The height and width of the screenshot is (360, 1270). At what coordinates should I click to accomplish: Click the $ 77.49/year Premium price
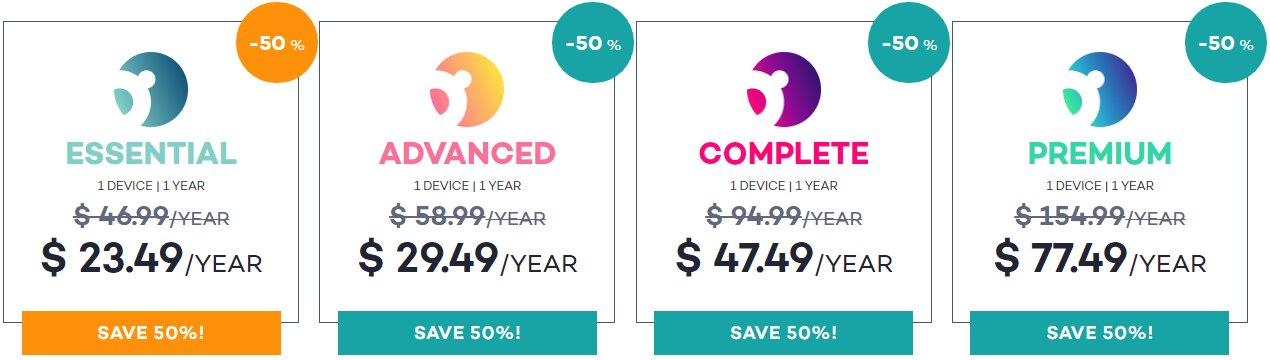click(1100, 258)
